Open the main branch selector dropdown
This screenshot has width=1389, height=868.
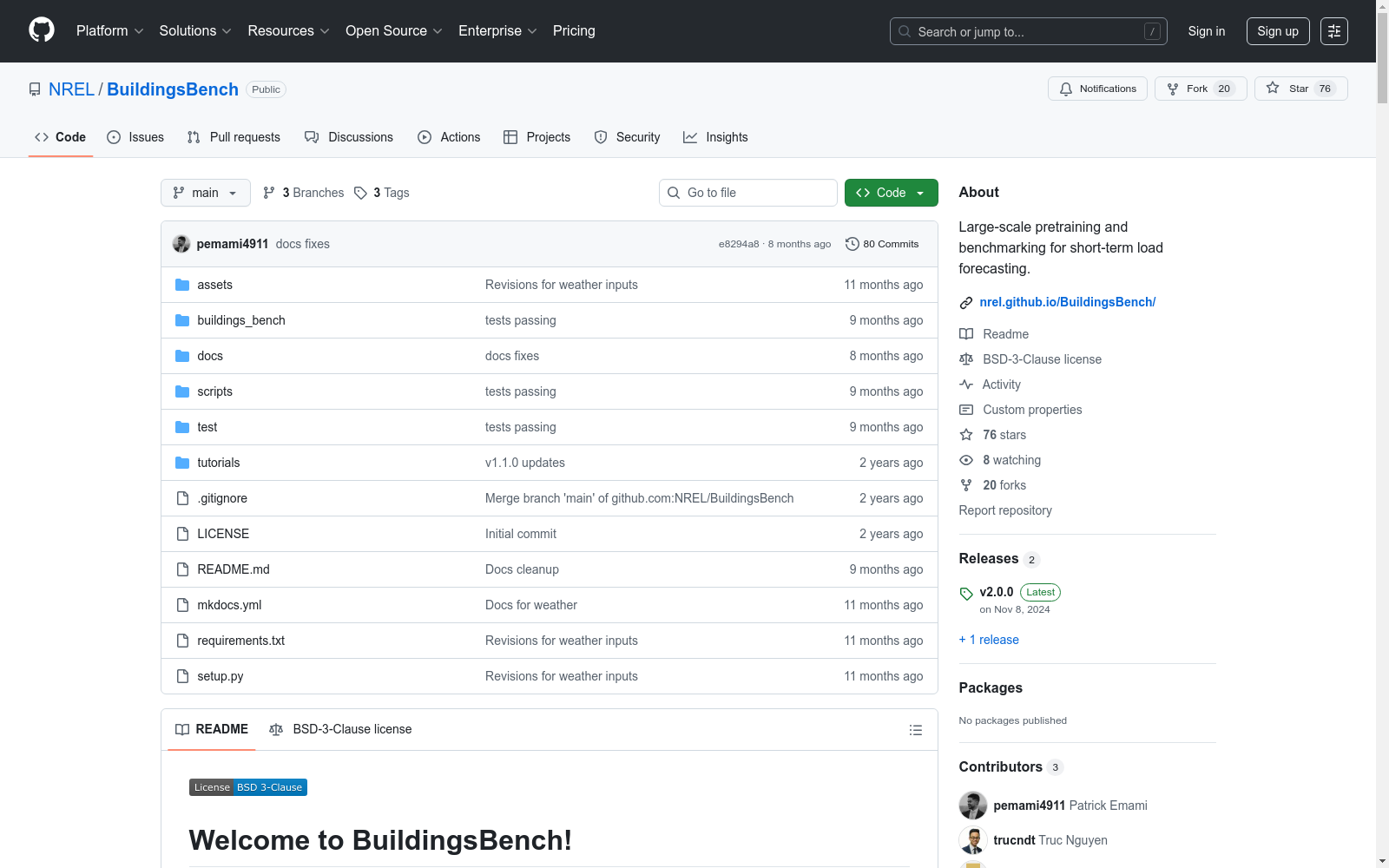206,193
